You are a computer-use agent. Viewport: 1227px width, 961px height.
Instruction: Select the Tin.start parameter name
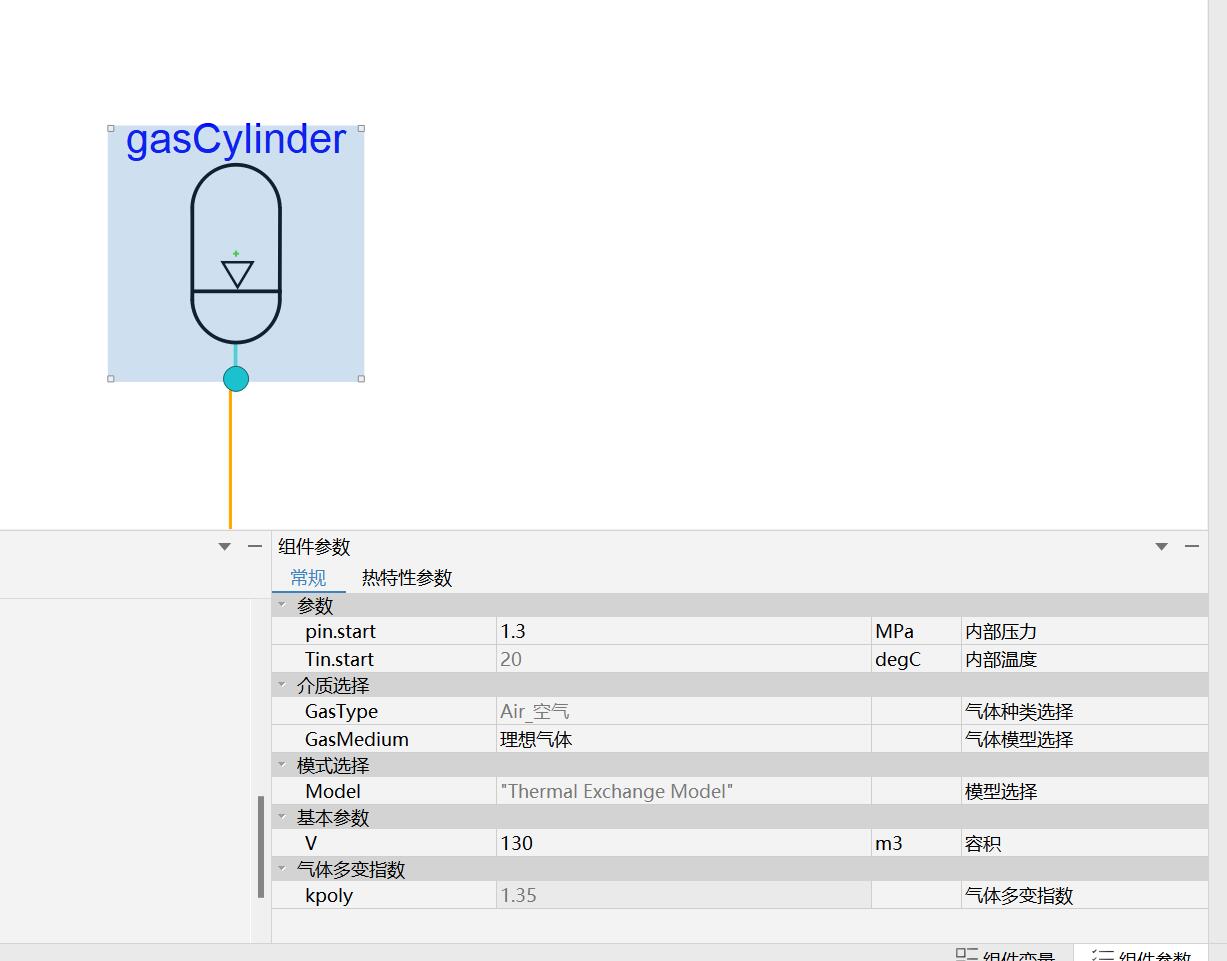pos(340,659)
